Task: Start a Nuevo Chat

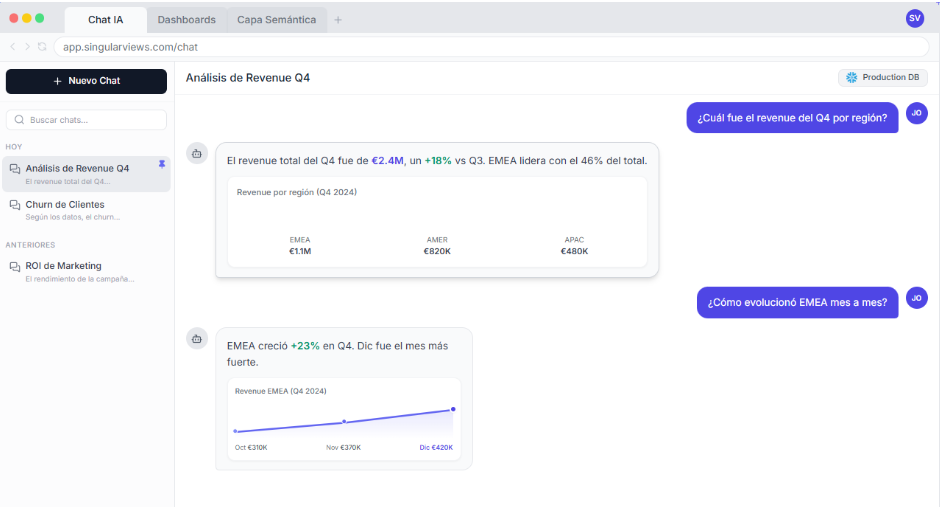Action: tap(86, 81)
